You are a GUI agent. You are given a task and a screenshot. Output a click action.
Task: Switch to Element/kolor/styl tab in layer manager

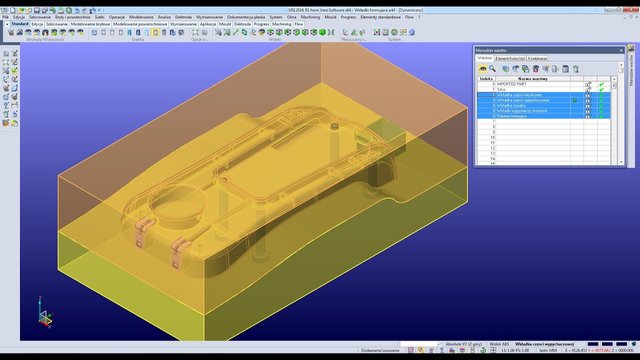pyautogui.click(x=510, y=59)
